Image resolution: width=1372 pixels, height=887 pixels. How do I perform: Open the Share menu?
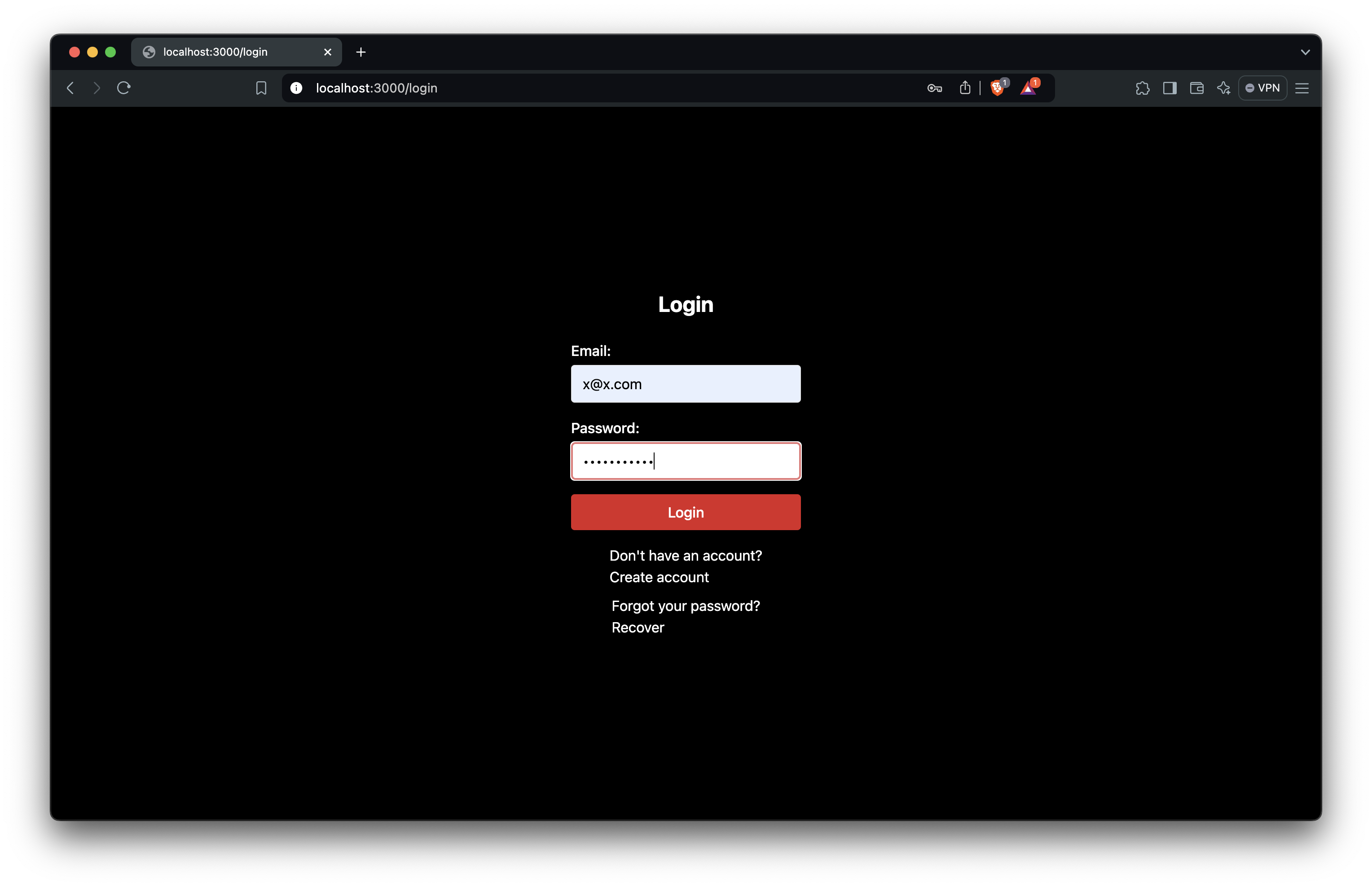tap(965, 88)
